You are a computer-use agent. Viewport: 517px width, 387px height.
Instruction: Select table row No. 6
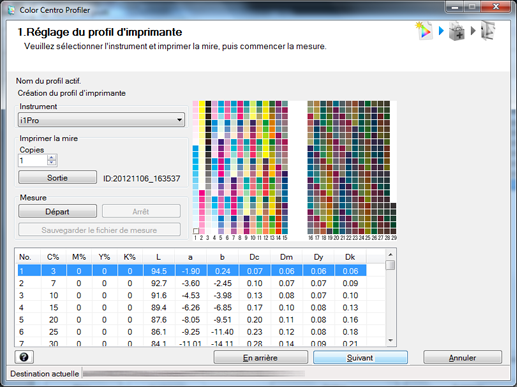pyautogui.click(x=192, y=332)
